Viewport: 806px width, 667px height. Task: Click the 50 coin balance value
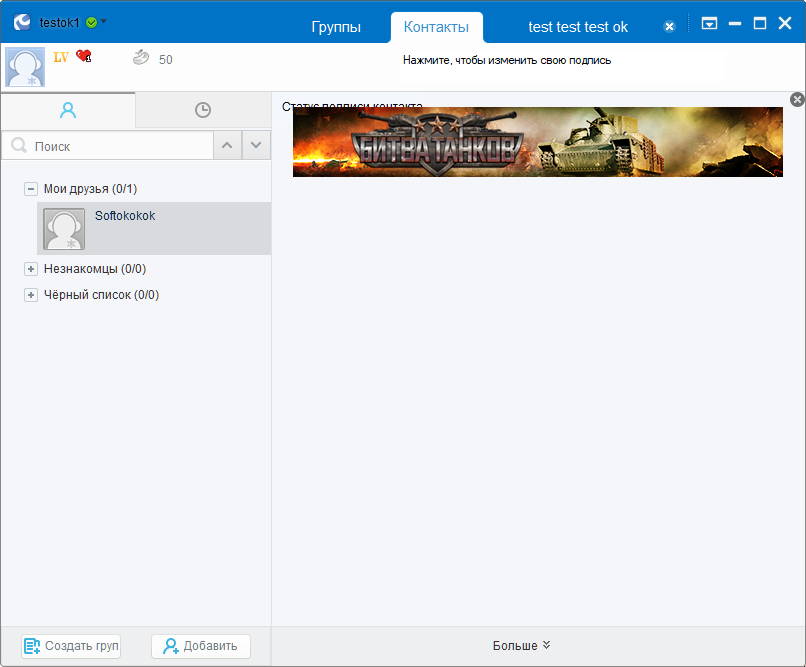click(x=166, y=60)
